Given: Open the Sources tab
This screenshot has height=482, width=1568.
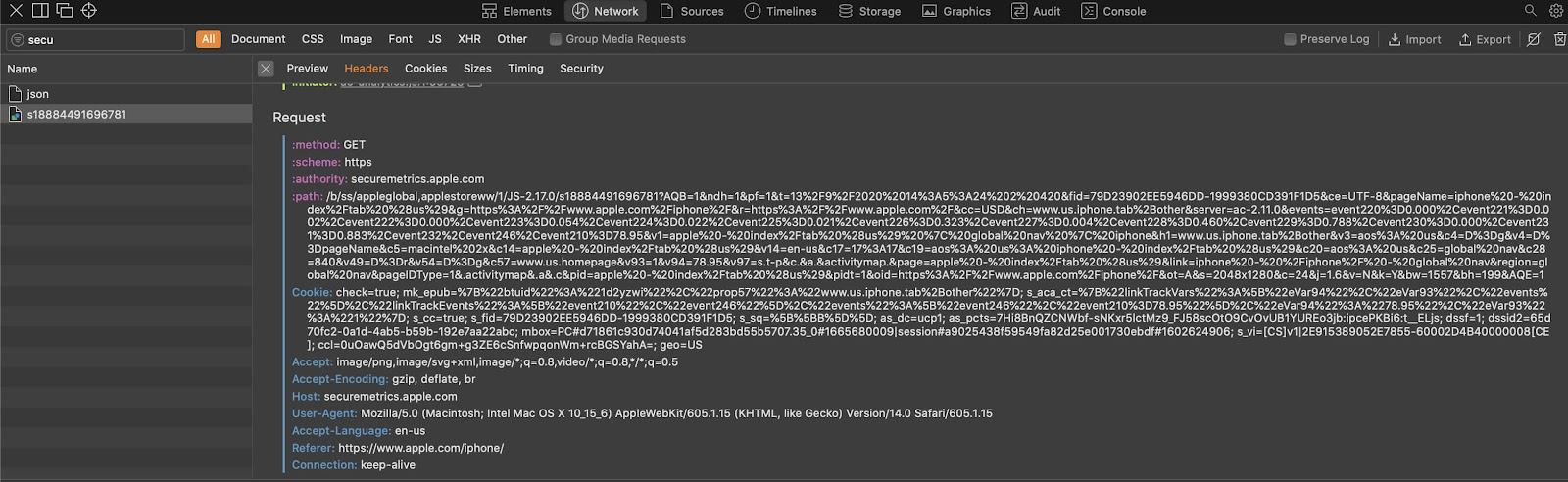Looking at the screenshot, I should [x=692, y=11].
